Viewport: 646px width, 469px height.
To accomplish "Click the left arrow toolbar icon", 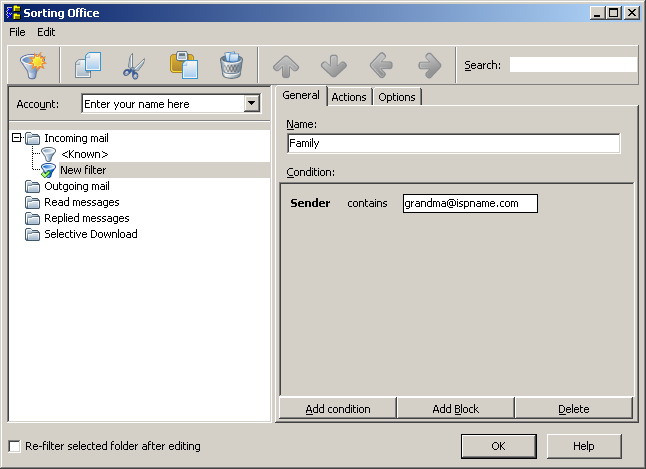I will point(381,66).
